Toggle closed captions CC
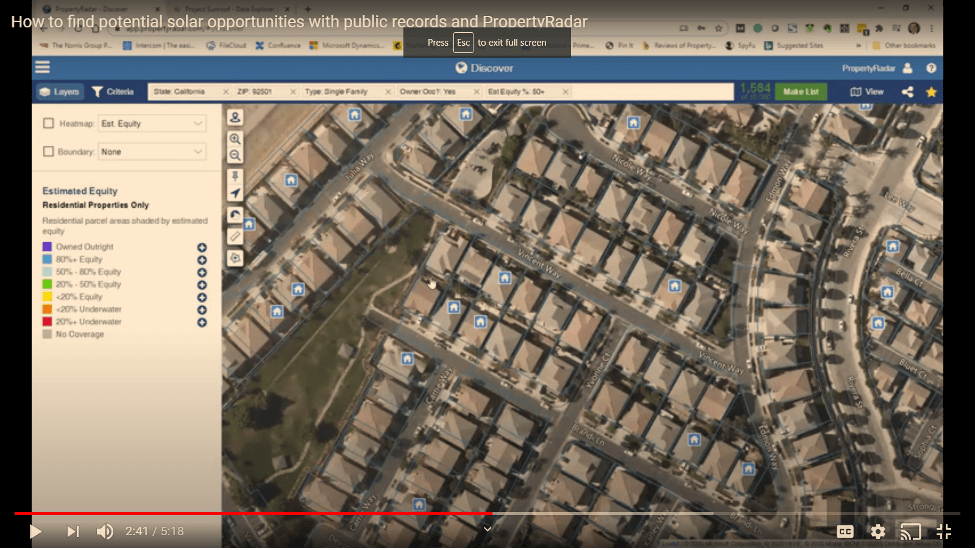977x550 pixels. pyautogui.click(x=845, y=531)
